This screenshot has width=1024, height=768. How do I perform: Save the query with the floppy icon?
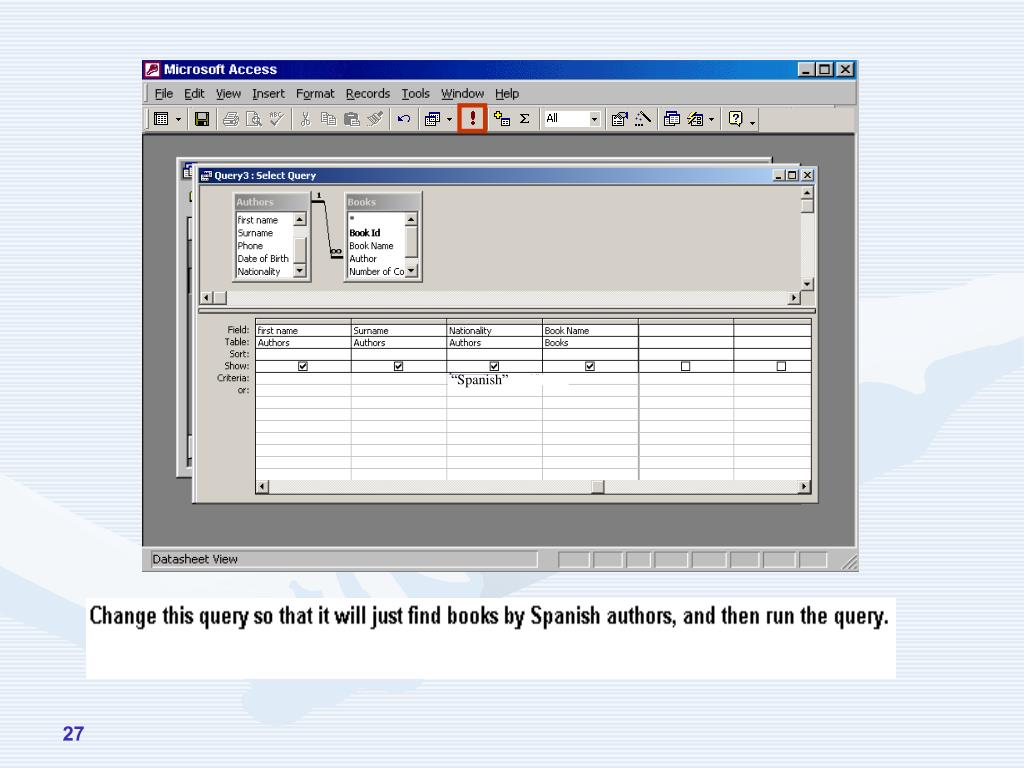tap(202, 119)
